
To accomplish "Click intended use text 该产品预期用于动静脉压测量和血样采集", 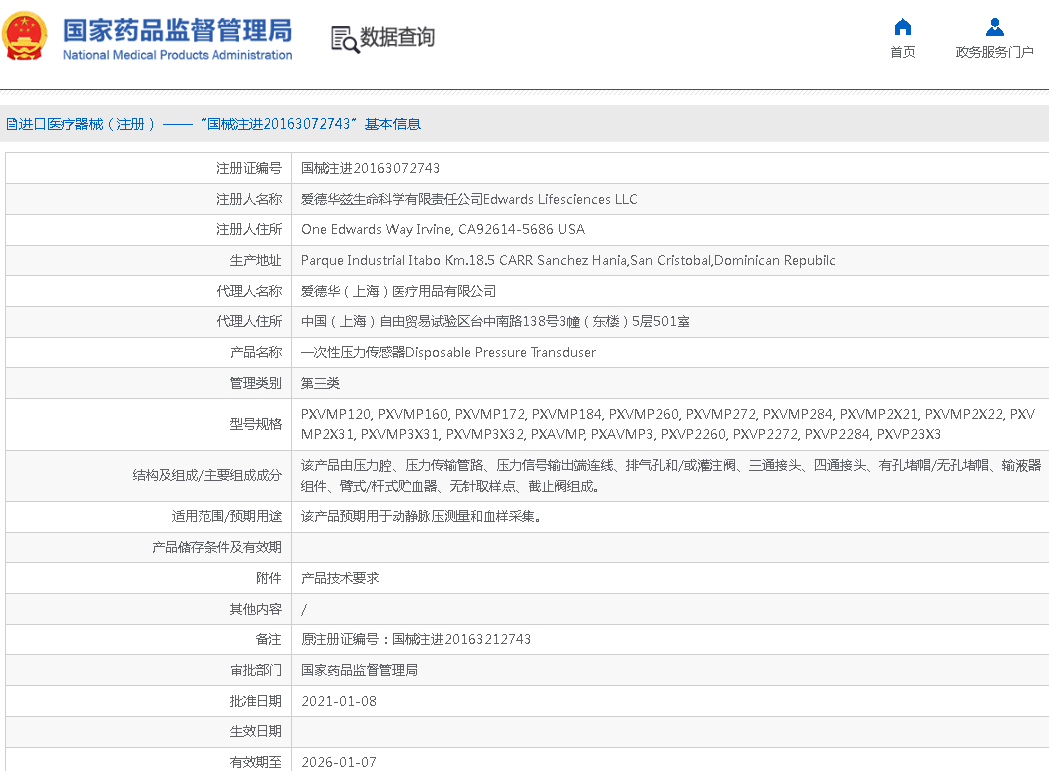I will coord(421,517).
